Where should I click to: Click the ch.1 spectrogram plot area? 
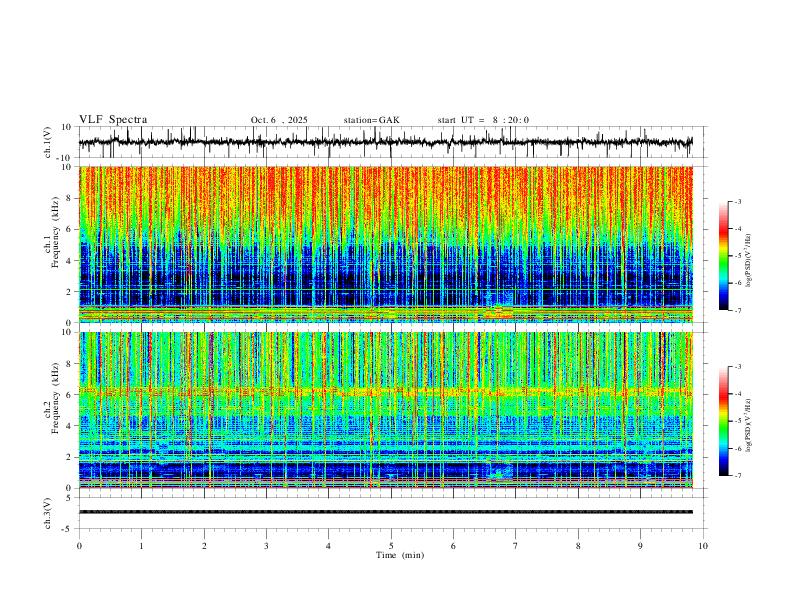pyautogui.click(x=385, y=244)
